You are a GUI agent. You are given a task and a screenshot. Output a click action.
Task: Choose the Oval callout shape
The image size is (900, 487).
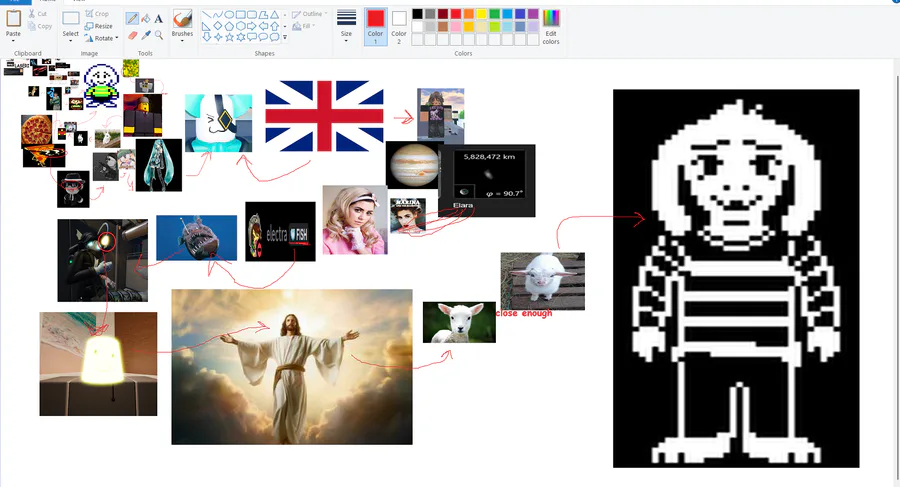263,37
